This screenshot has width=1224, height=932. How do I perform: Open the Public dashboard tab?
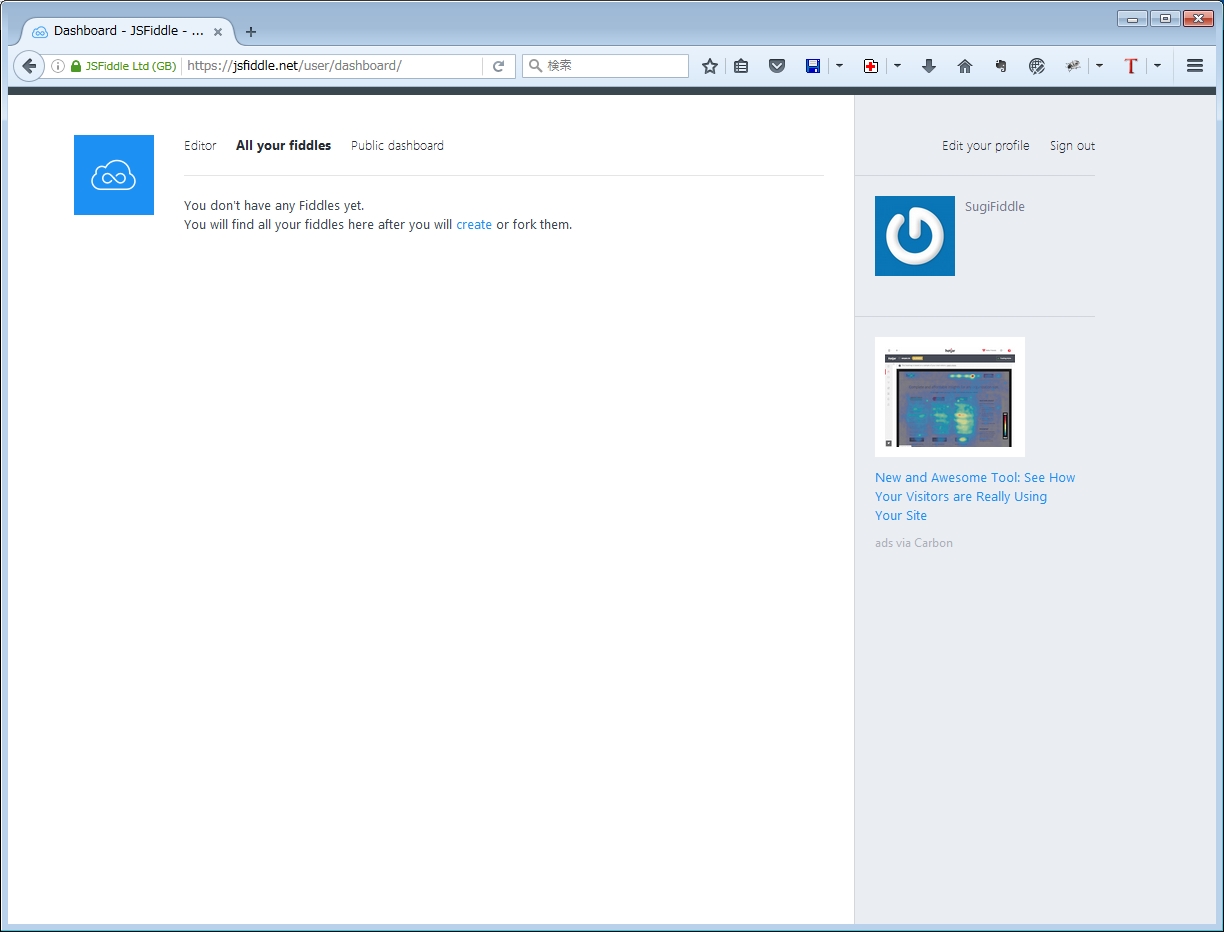(x=397, y=146)
